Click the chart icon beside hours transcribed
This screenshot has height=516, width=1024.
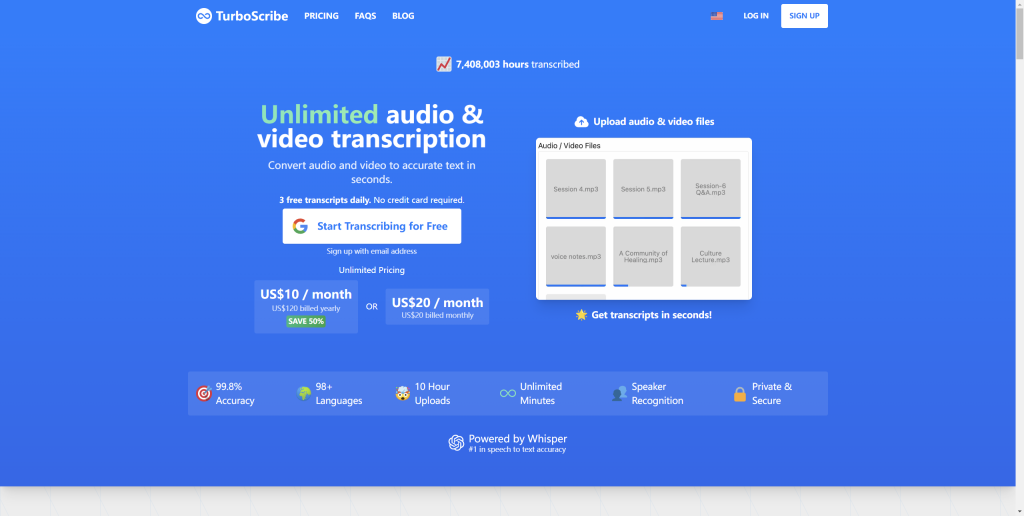pyautogui.click(x=444, y=64)
